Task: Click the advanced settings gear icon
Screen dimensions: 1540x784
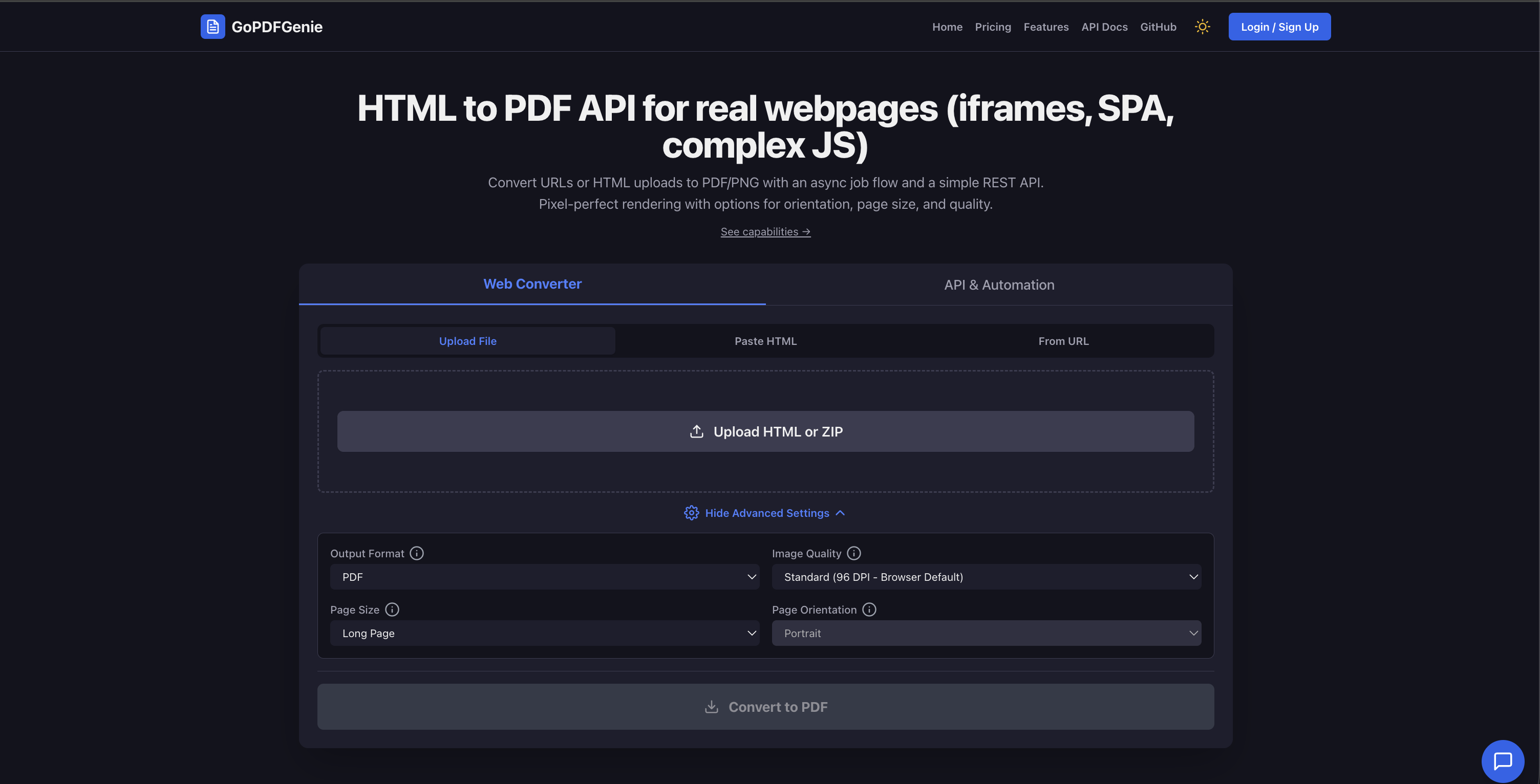Action: tap(691, 513)
